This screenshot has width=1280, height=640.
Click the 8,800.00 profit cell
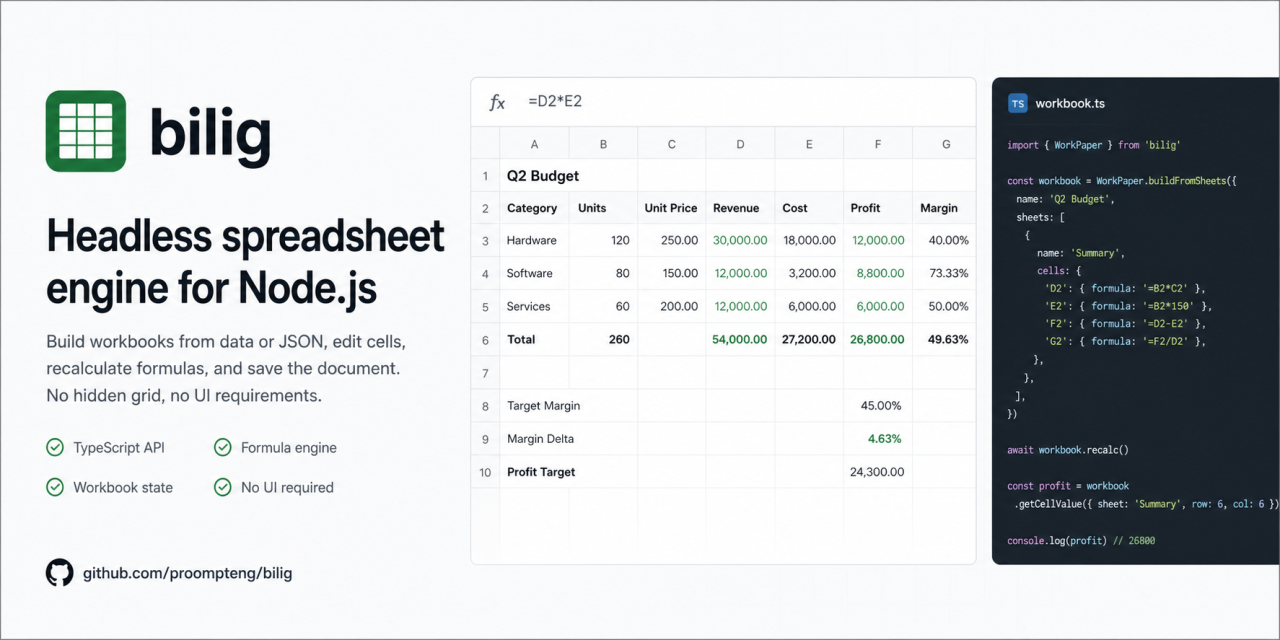(878, 274)
